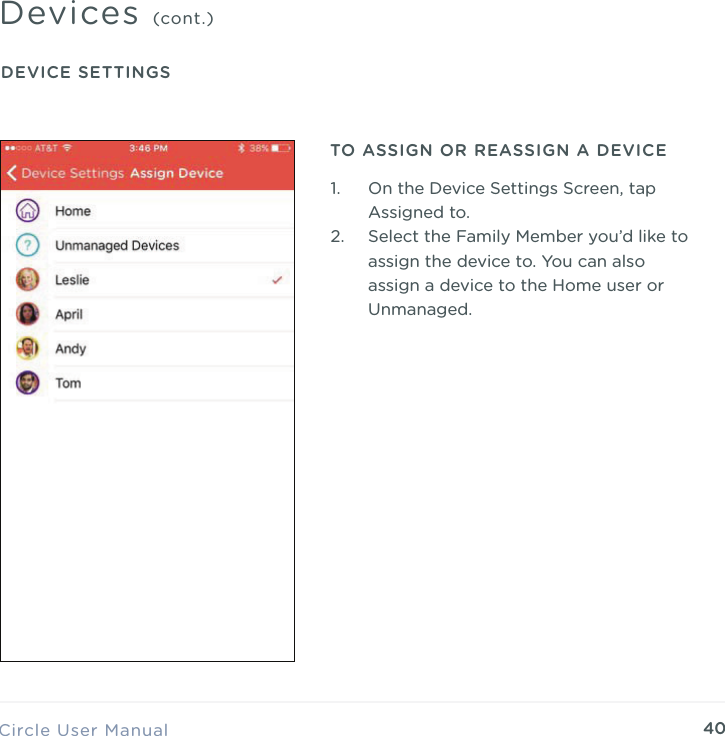Tap the back chevron beside Device Settings

click(x=12, y=173)
